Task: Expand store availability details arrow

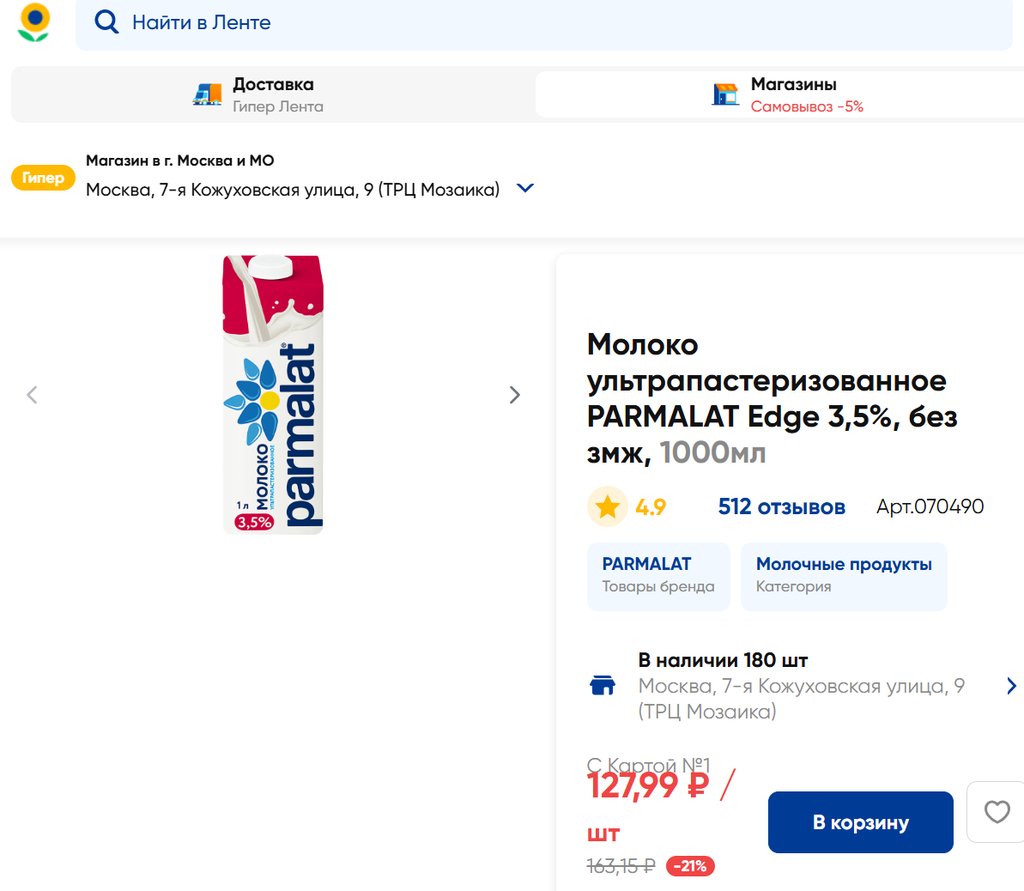Action: pos(1010,686)
